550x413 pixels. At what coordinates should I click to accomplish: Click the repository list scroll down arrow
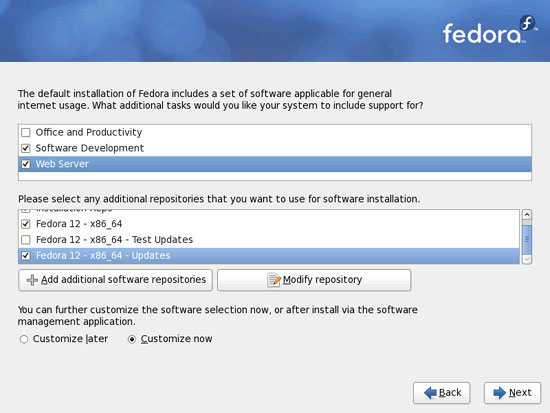pos(527,259)
